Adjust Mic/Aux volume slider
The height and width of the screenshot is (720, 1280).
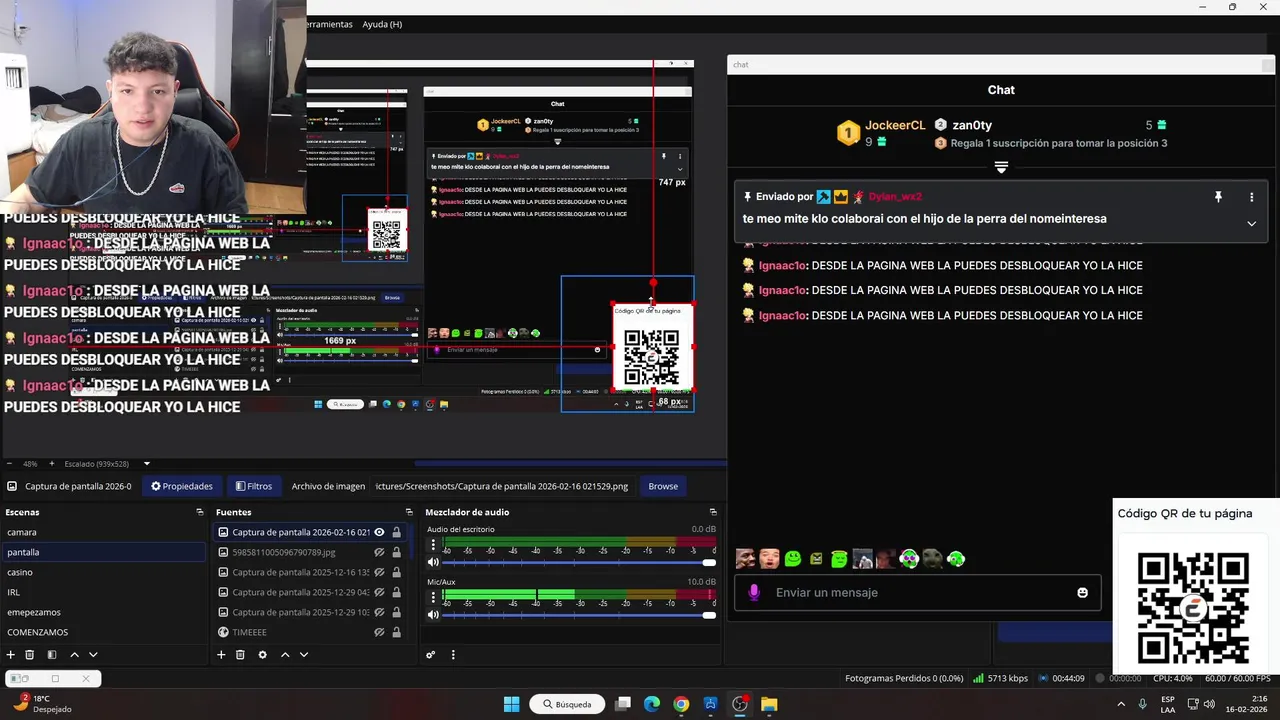[579, 615]
